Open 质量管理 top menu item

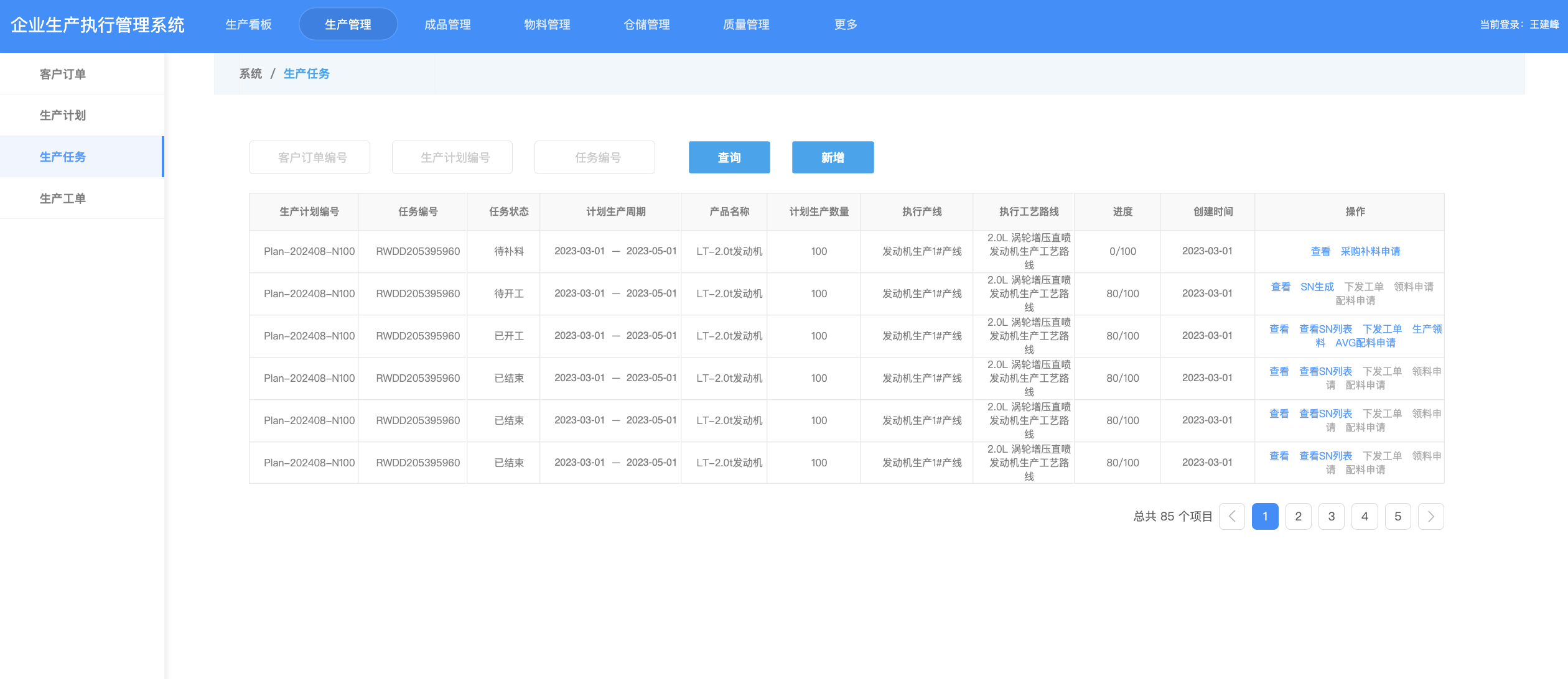tap(746, 24)
